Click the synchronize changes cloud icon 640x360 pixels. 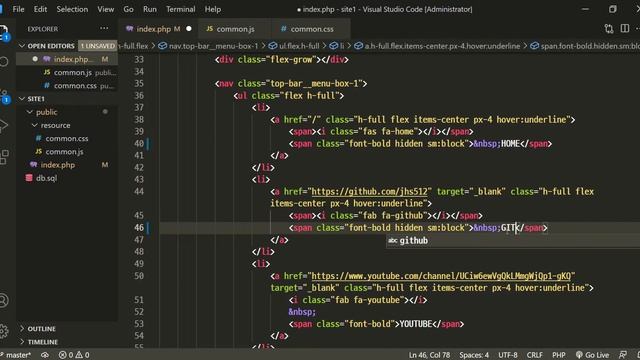45,355
